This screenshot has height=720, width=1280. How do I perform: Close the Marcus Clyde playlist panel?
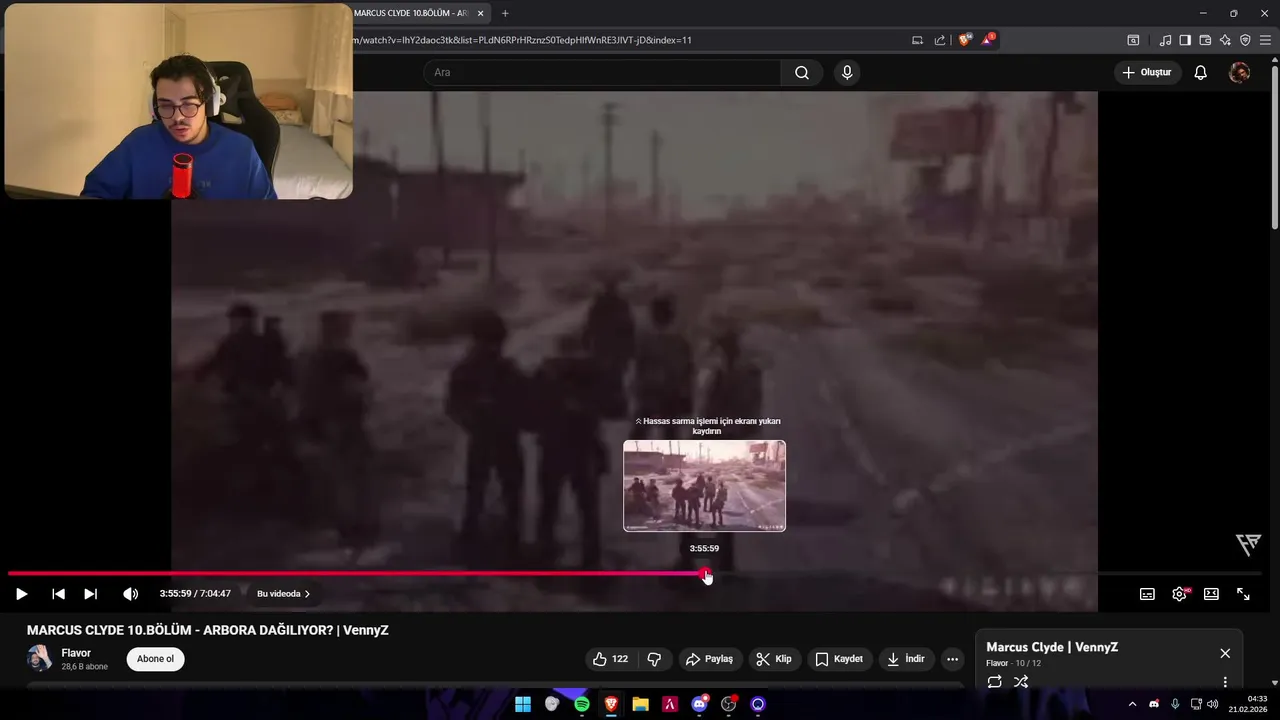point(1225,653)
